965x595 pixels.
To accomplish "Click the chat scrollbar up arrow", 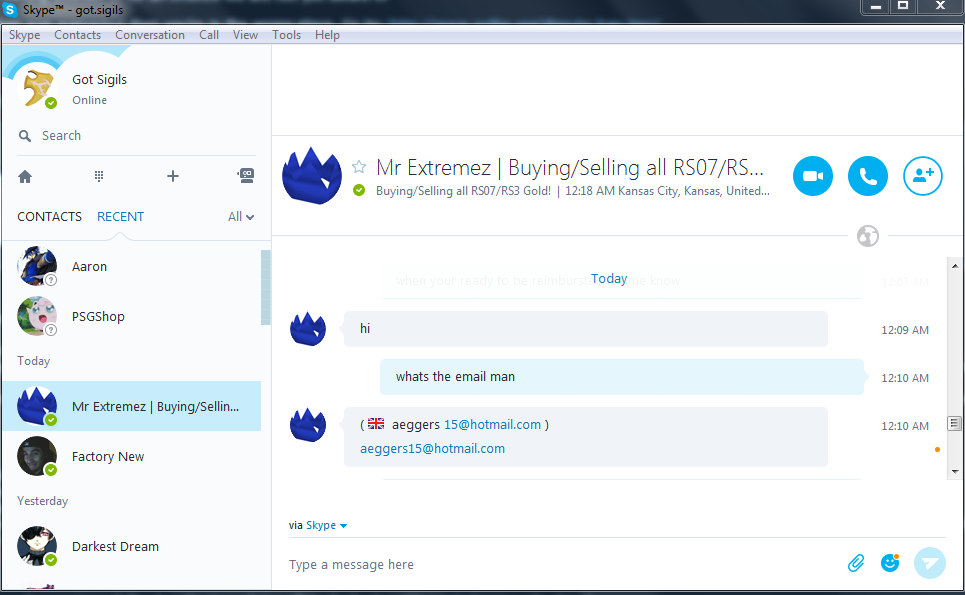I will (955, 266).
